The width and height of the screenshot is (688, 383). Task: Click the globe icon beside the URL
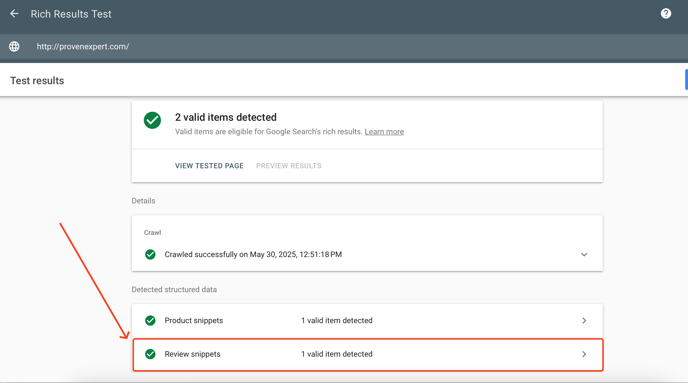(x=14, y=47)
